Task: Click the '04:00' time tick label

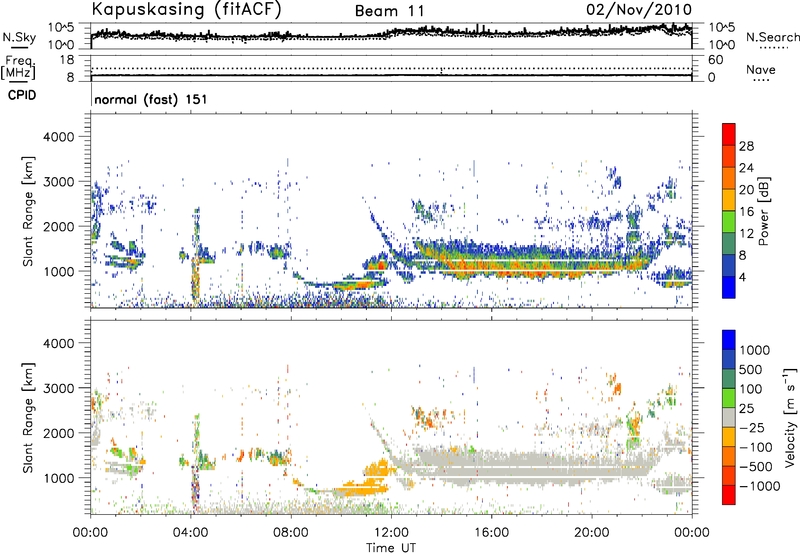Action: pos(191,533)
